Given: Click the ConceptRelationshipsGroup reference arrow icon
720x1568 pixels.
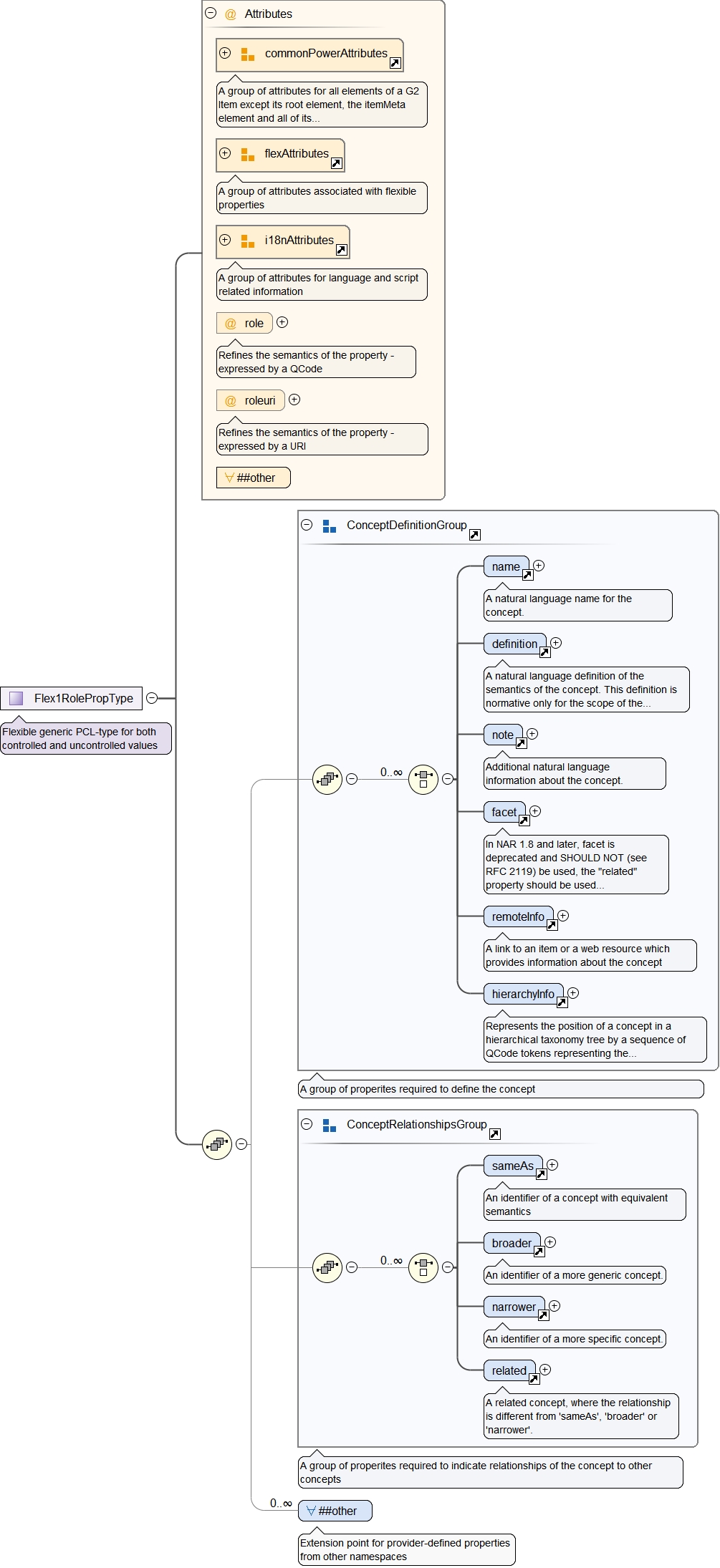Looking at the screenshot, I should coord(494,1134).
